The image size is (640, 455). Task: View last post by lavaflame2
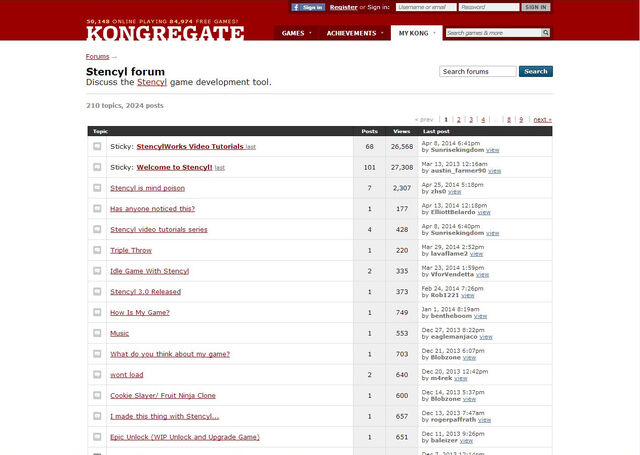(476, 254)
